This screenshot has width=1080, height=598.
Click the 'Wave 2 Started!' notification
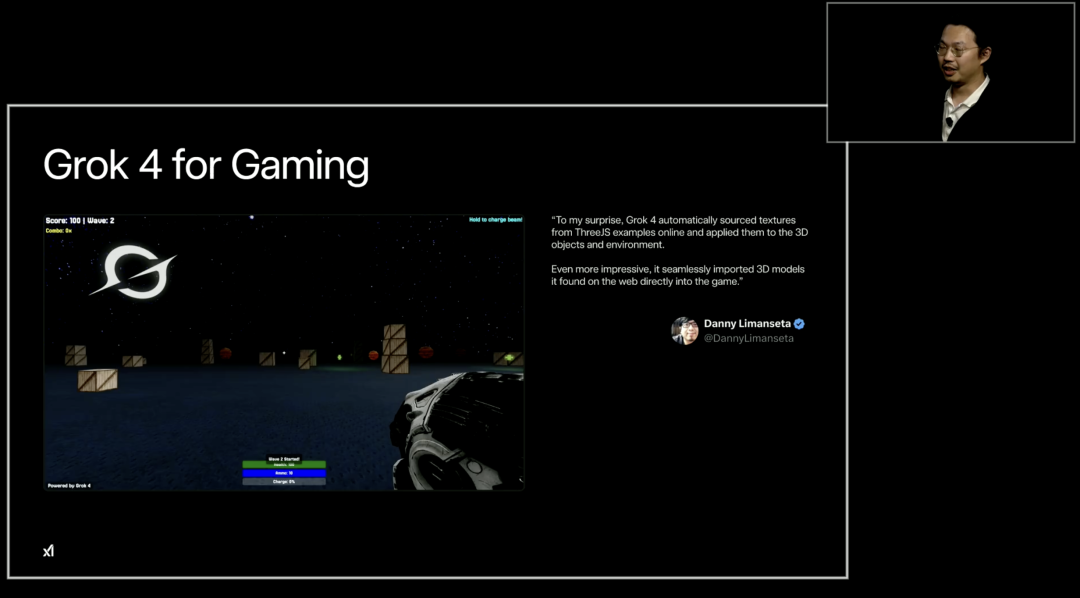pyautogui.click(x=284, y=459)
